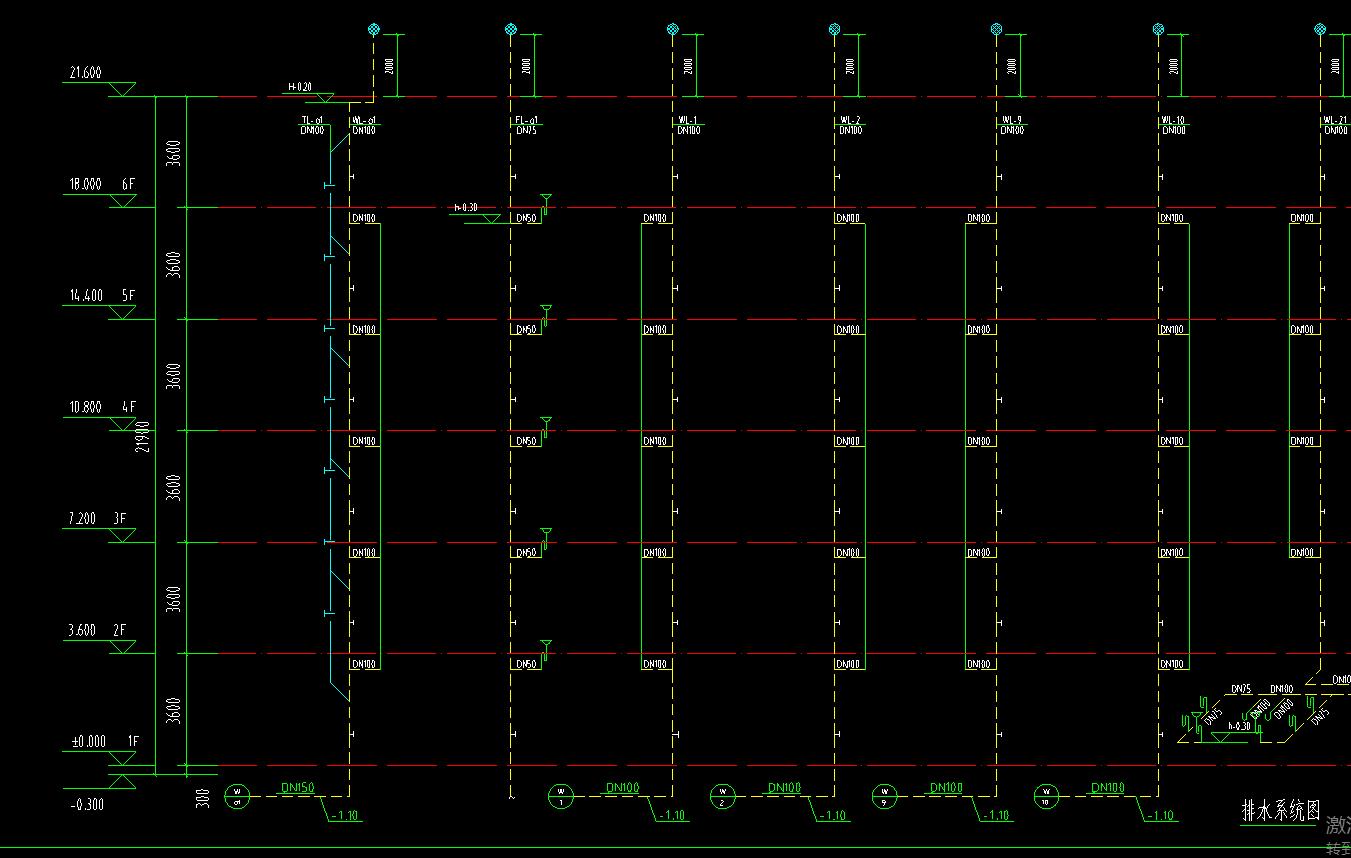Viewport: 1351px width, 858px height.
Task: Select the FL-o1 riser label
Action: point(526,121)
